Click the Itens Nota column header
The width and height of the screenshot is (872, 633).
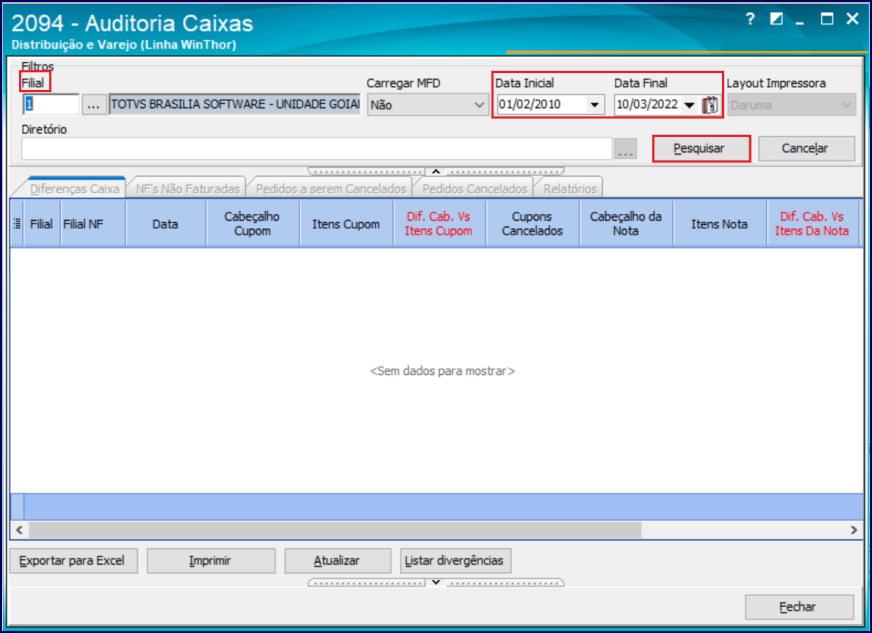(x=720, y=224)
